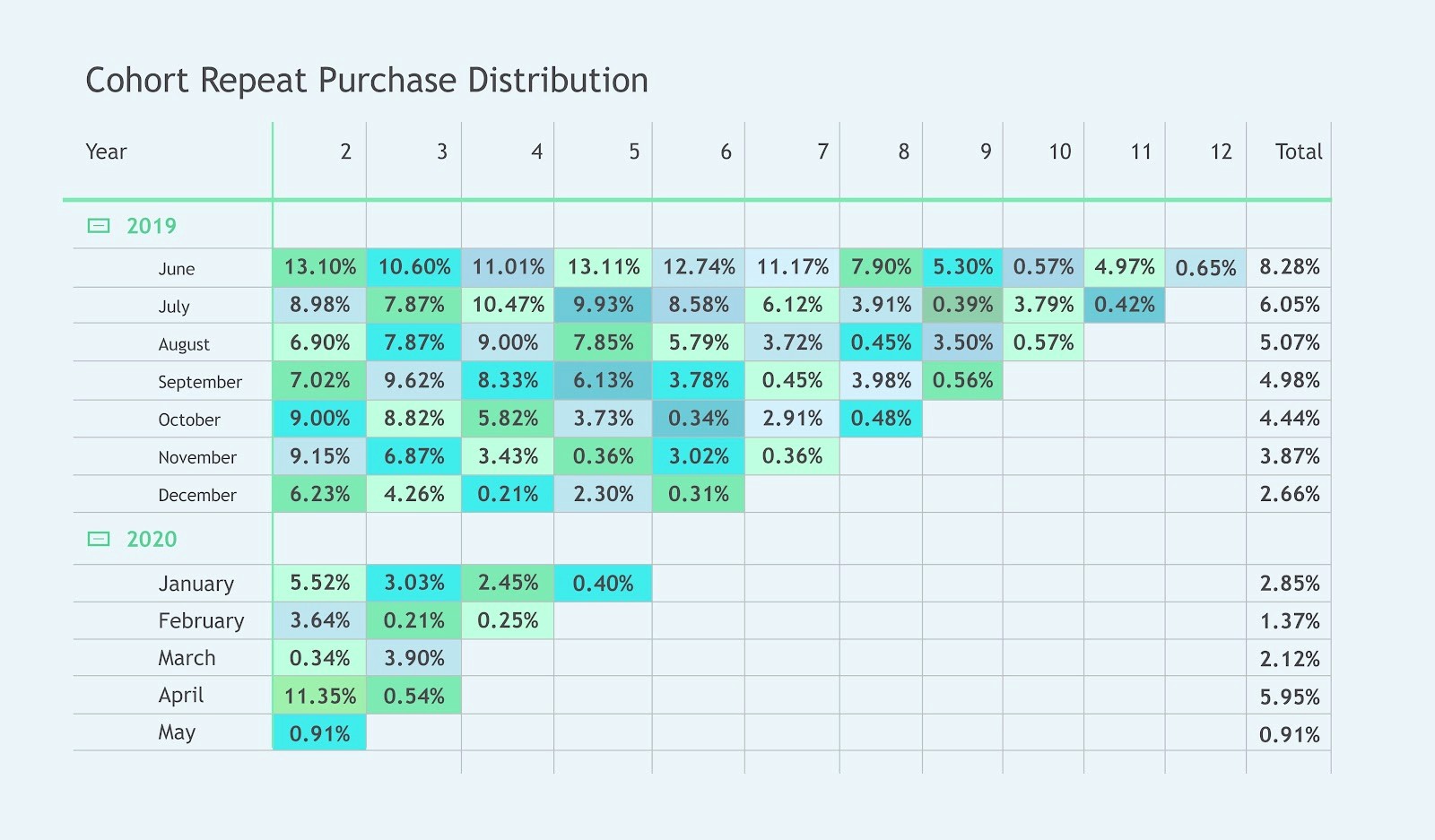This screenshot has width=1435, height=840.
Task: Click the 0.91% cell in May column 2
Action: pos(319,733)
